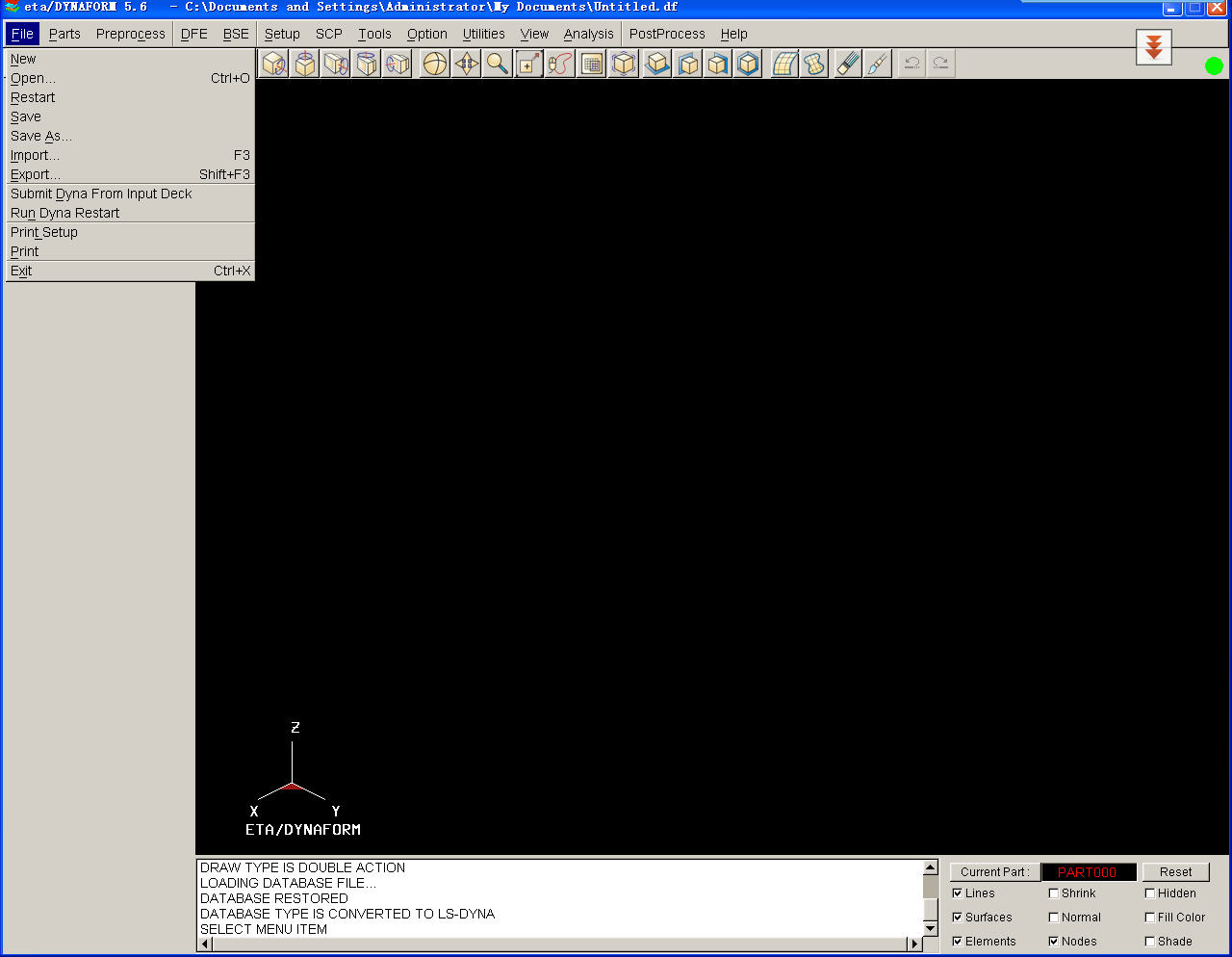The image size is (1232, 957).
Task: Select the free-hand zoom mouse icon
Action: click(560, 65)
